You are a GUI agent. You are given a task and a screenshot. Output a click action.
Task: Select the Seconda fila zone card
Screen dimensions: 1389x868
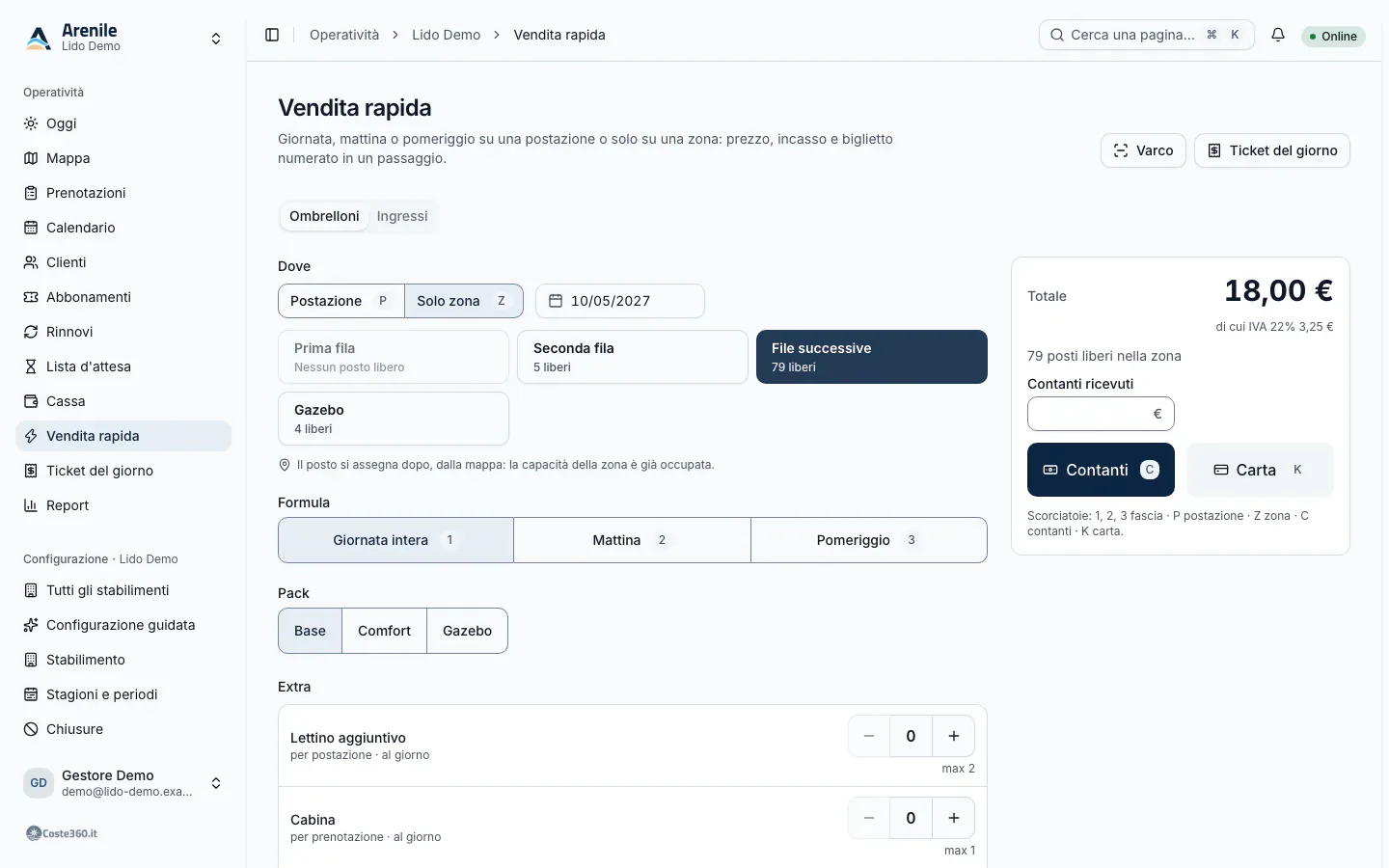click(x=633, y=357)
